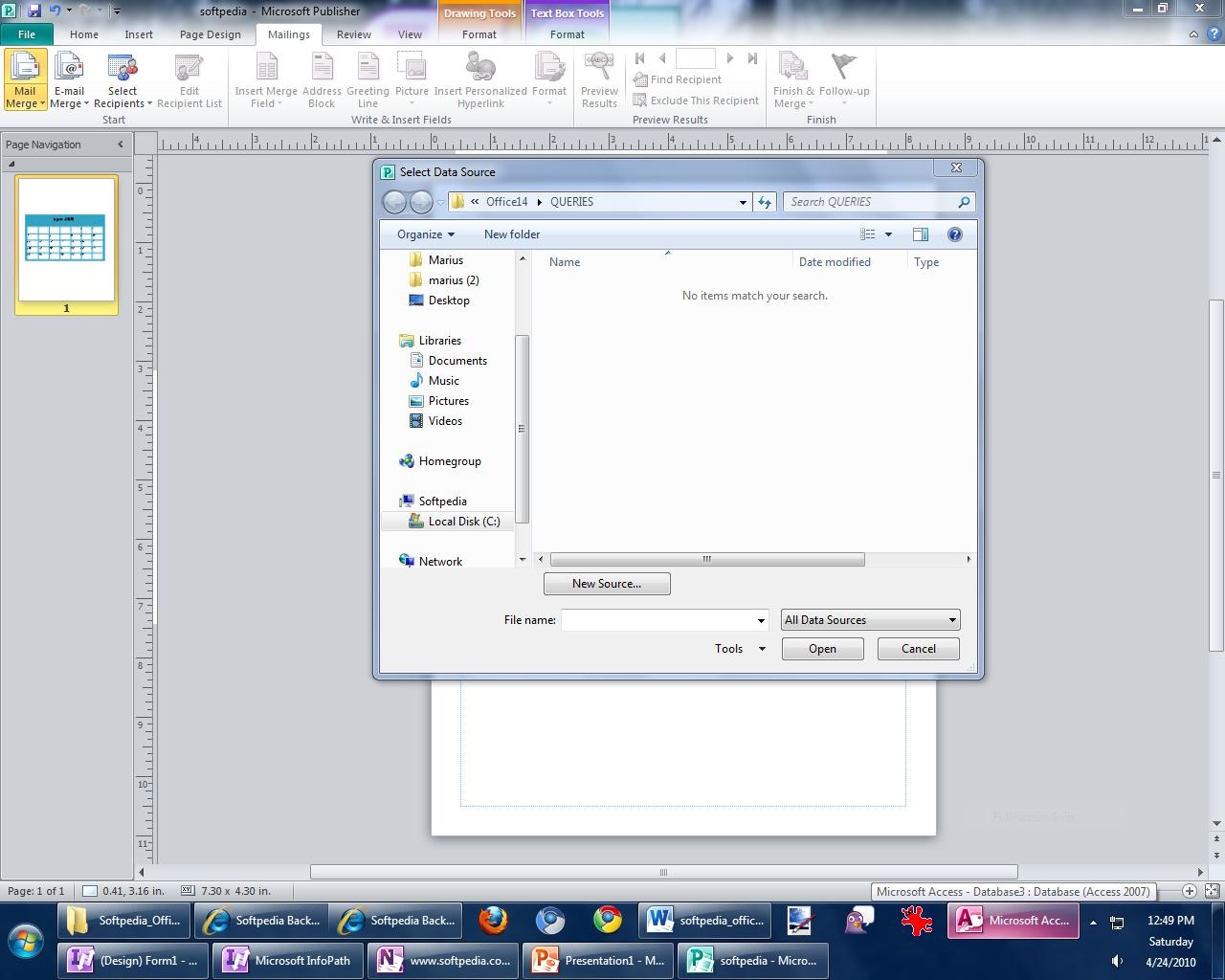The image size is (1225, 980).
Task: Open Select Recipients in the ribbon
Action: point(122,79)
